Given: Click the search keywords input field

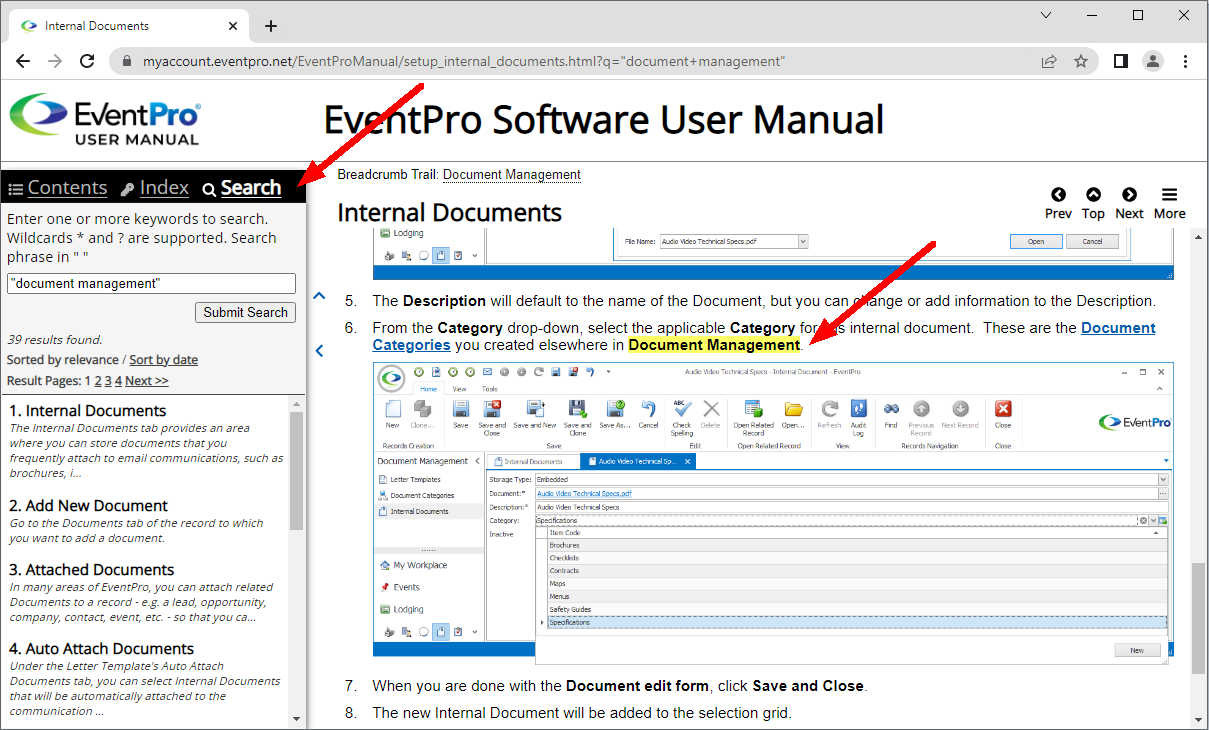Looking at the screenshot, I should [x=151, y=283].
